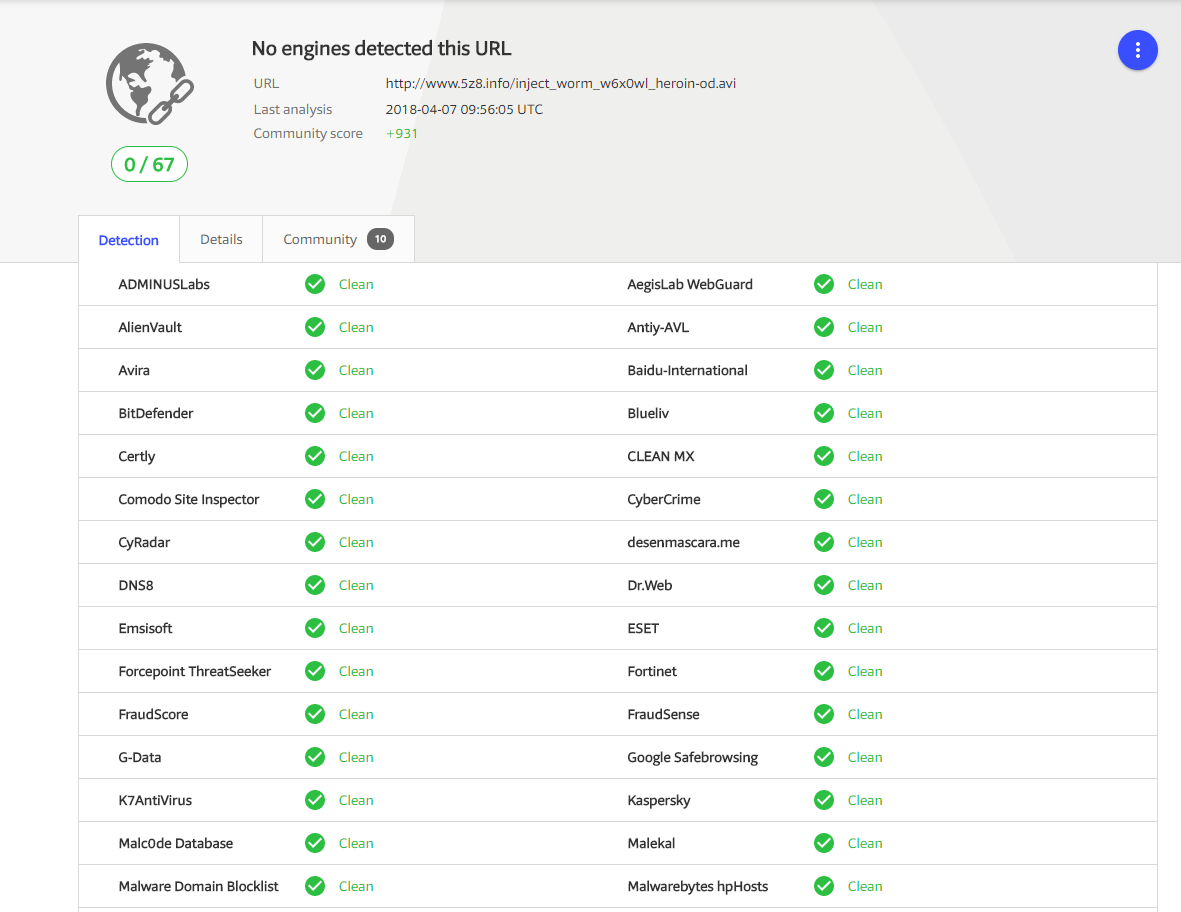Click the scanned URL text

coord(560,84)
